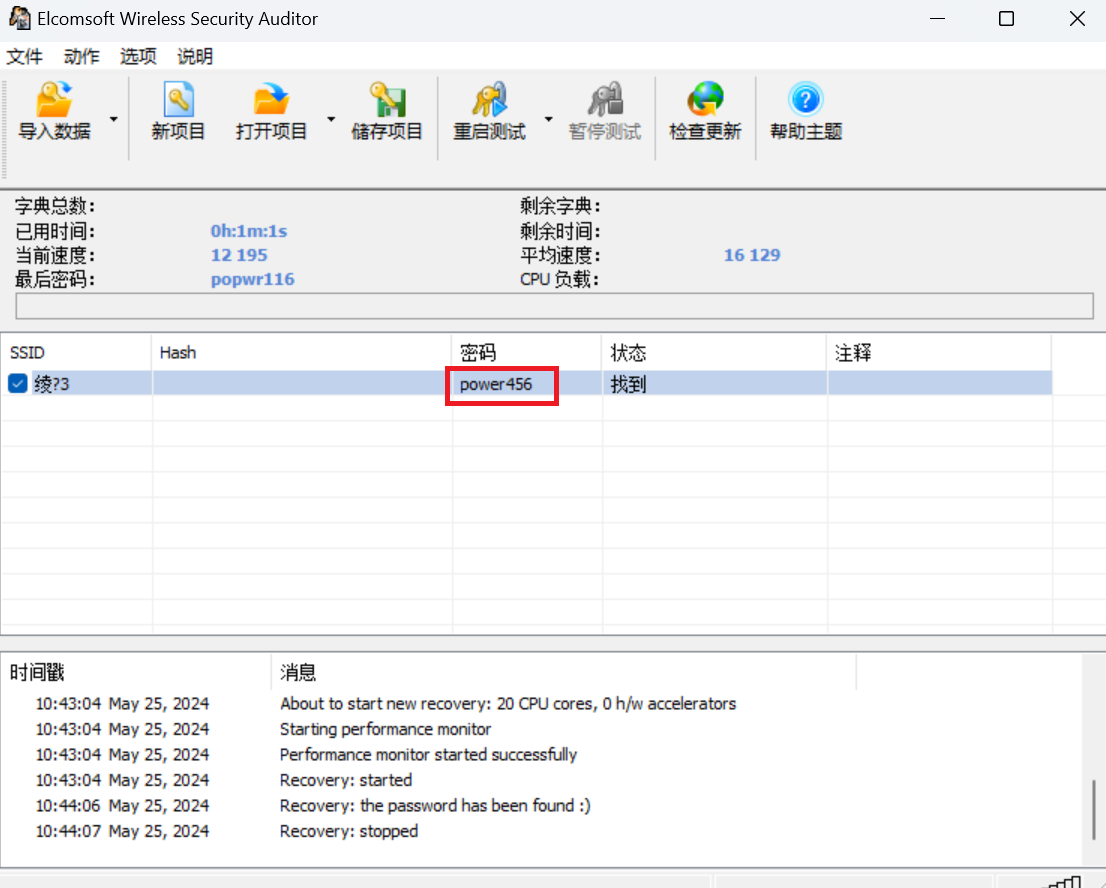Click the 10:44:07 May 25, 2024 timestamp
This screenshot has height=888, width=1106.
coord(122,831)
